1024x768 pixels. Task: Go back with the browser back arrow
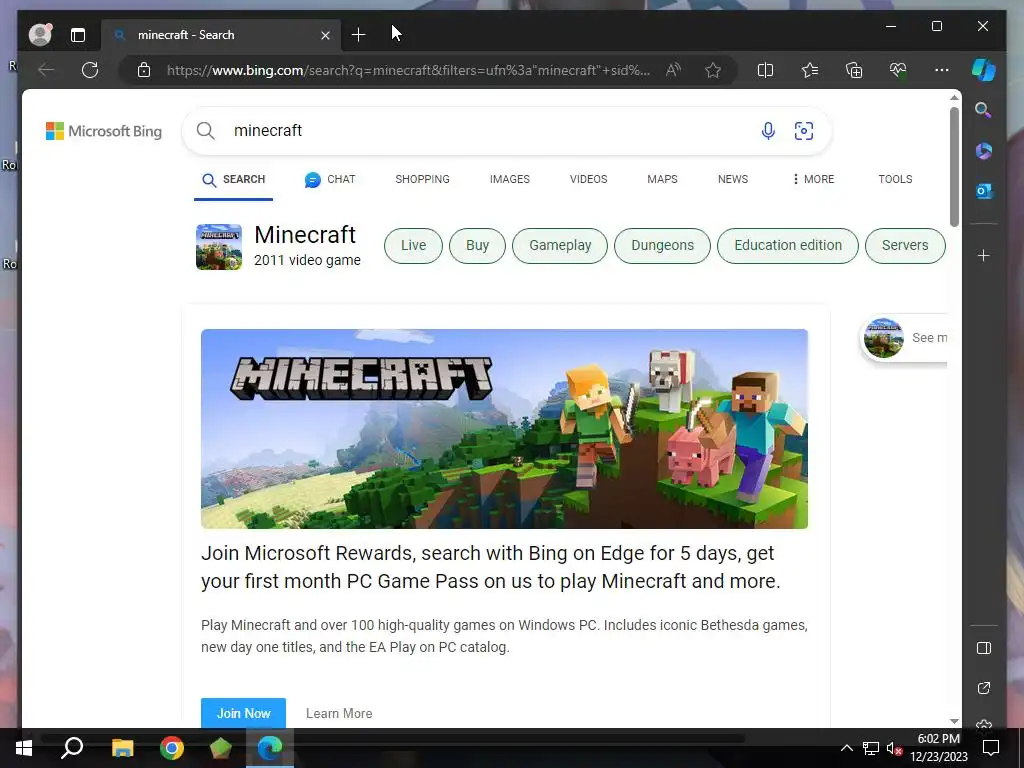(x=46, y=70)
